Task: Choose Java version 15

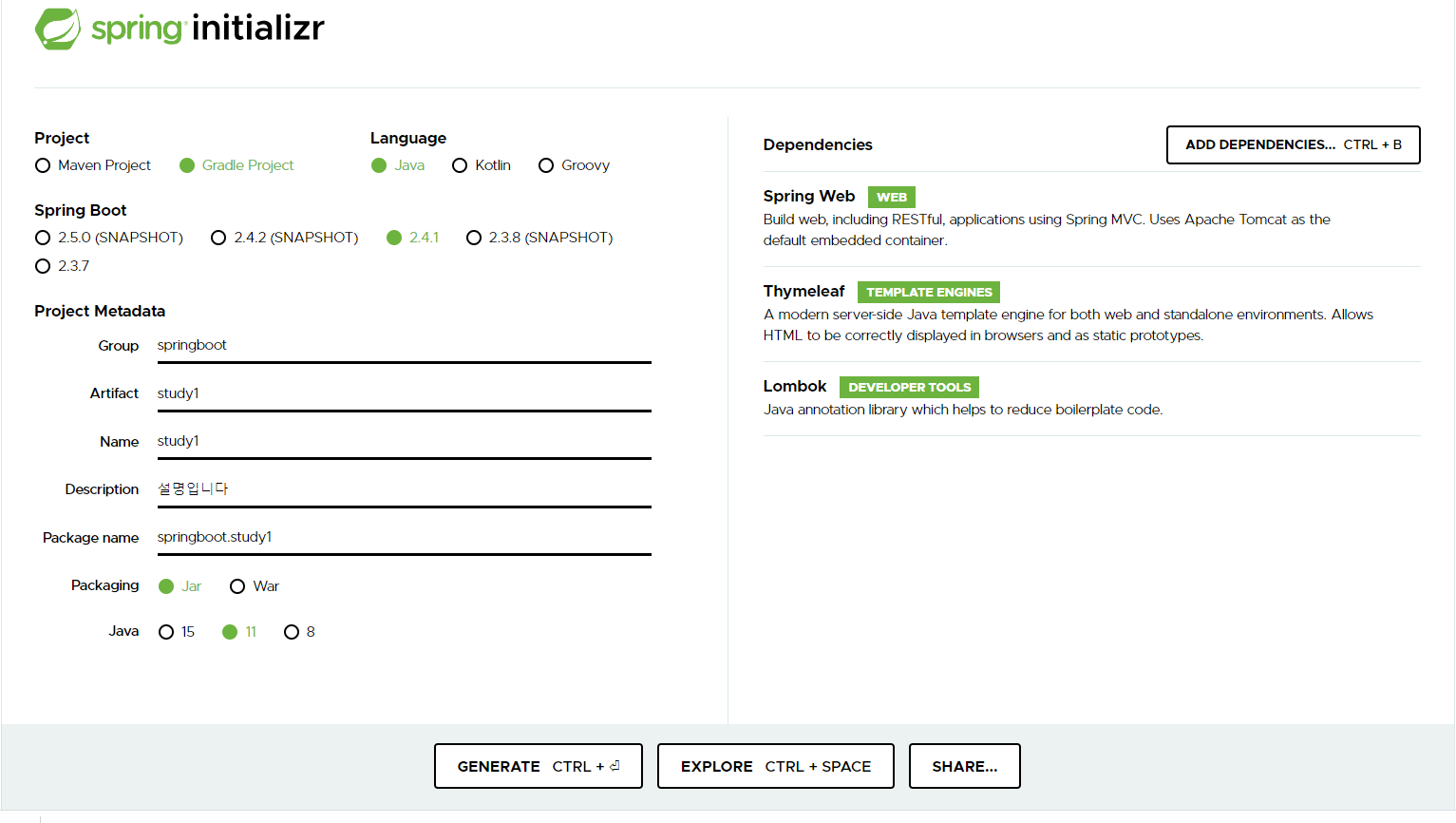Action: click(x=177, y=632)
